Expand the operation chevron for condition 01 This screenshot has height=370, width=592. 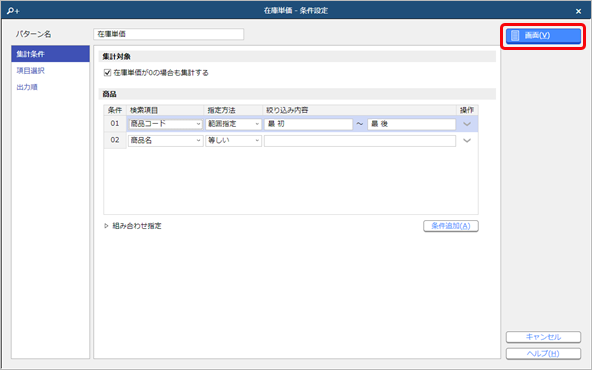coord(467,124)
